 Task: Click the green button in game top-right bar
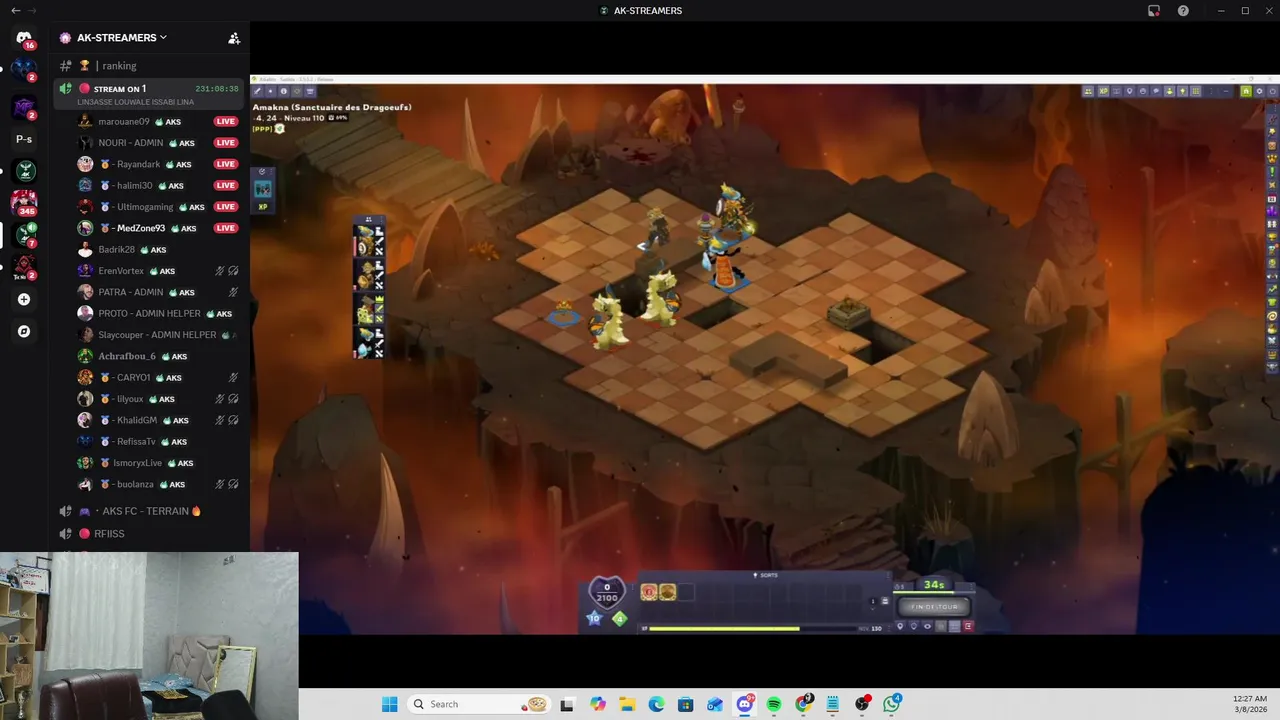point(1246,91)
